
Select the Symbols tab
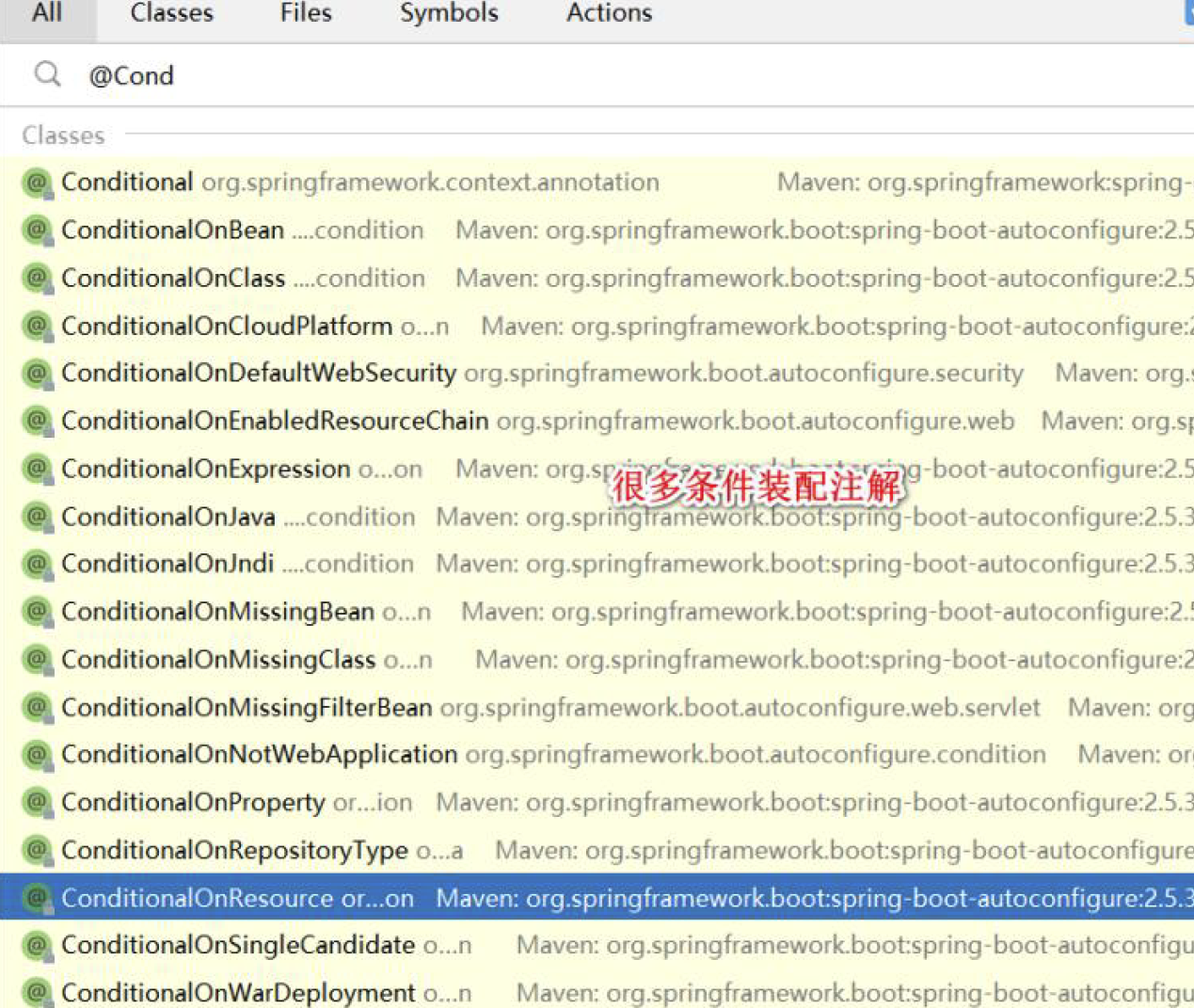tap(449, 13)
